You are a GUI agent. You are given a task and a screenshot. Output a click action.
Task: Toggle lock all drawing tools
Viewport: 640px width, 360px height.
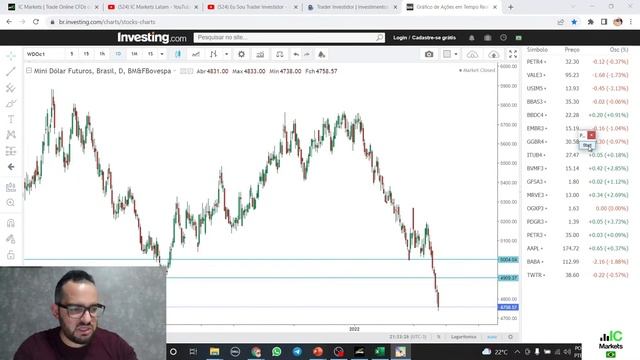click(11, 255)
